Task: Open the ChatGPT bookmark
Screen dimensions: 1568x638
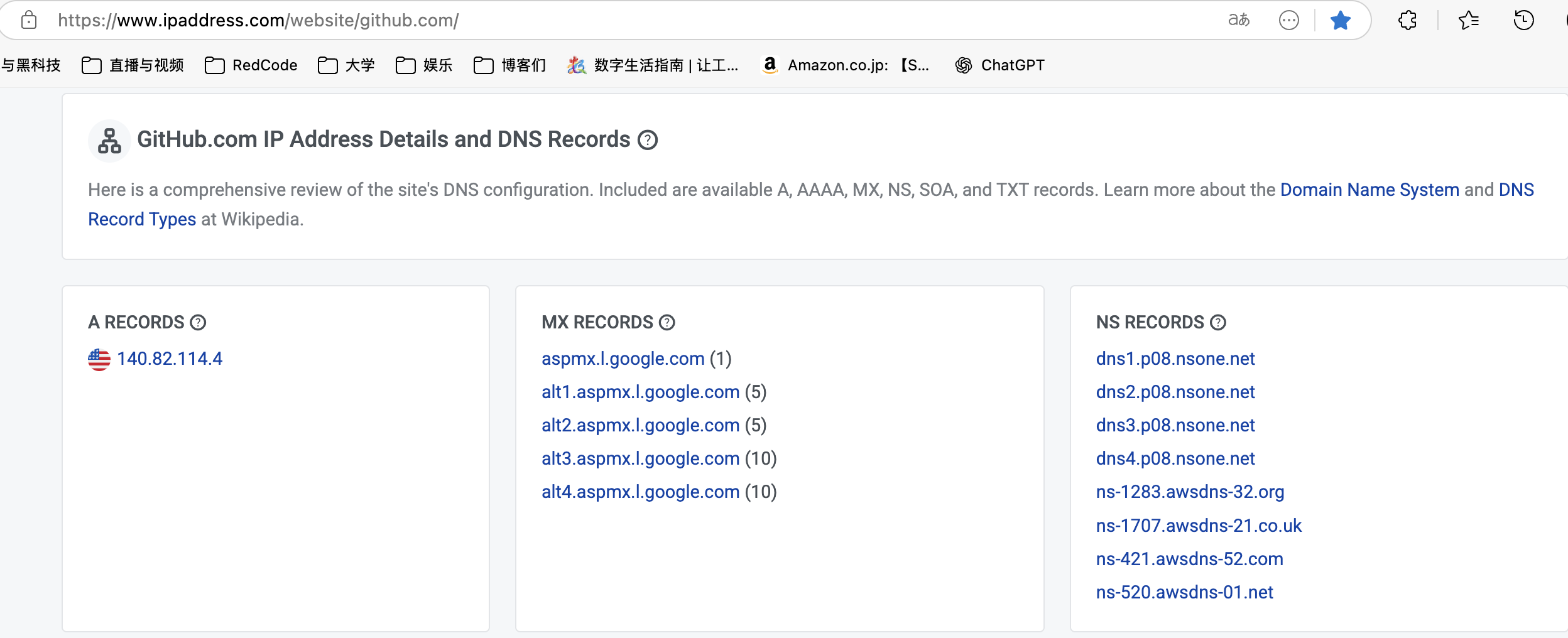Action: coord(999,65)
